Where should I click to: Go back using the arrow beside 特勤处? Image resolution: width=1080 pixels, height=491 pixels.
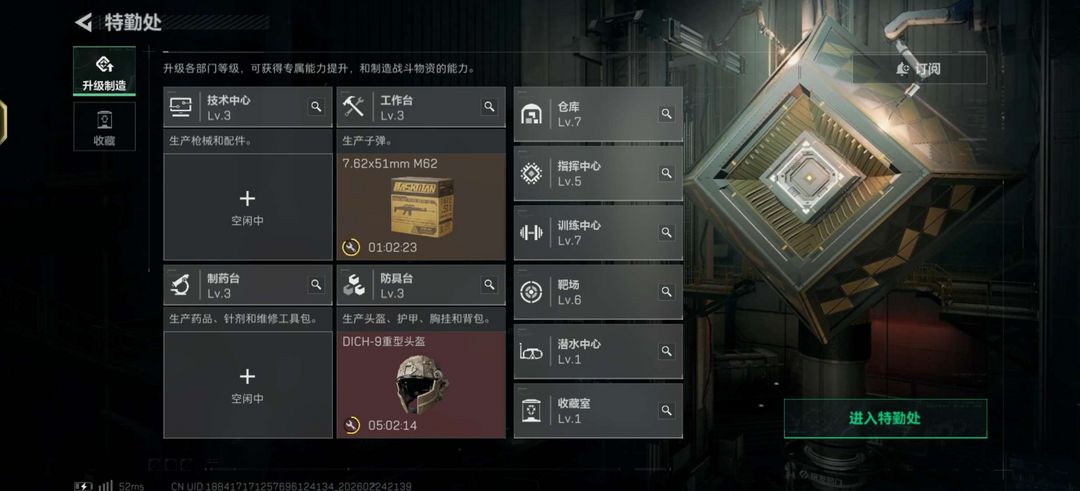tap(83, 22)
